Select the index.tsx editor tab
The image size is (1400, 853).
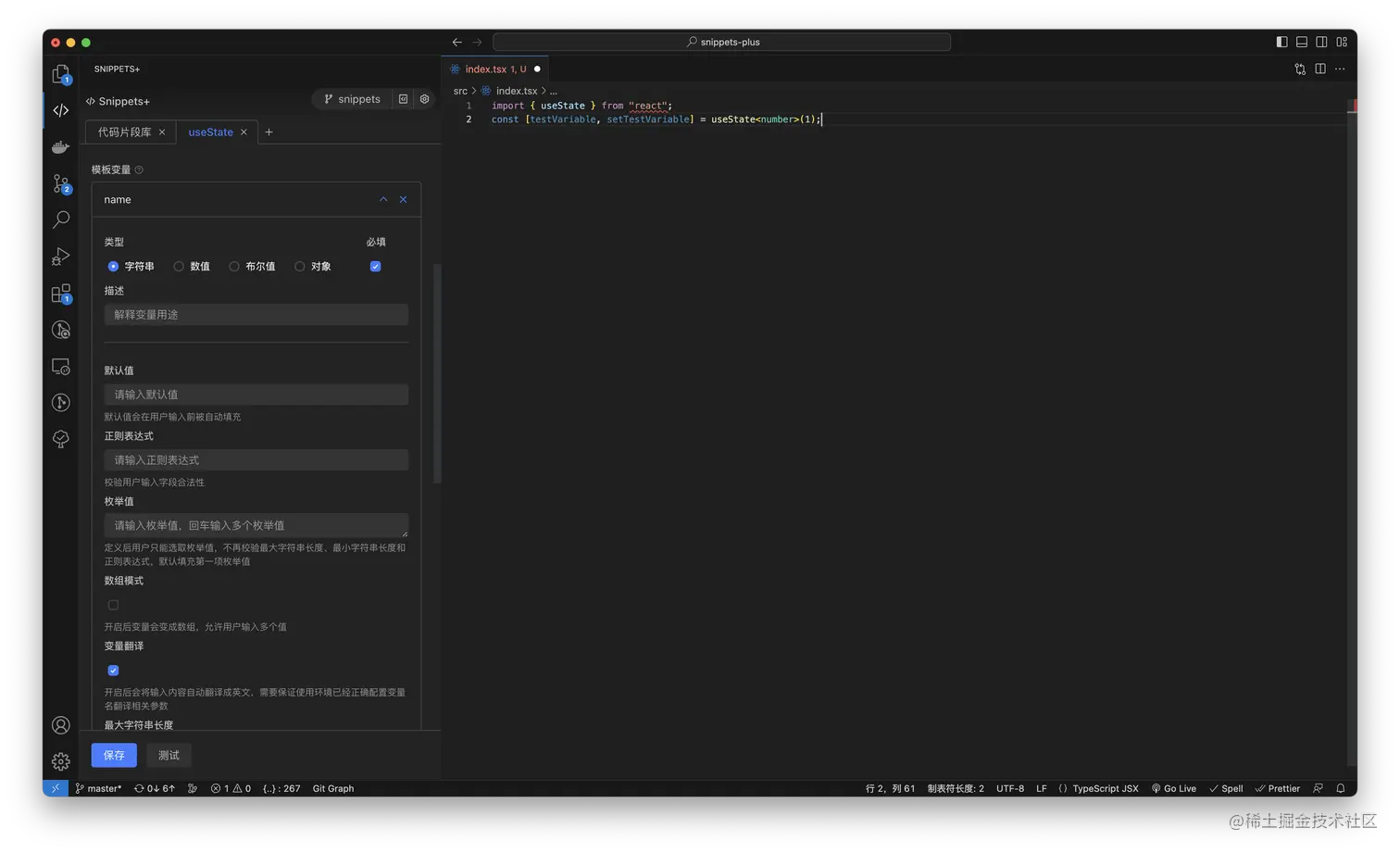[x=495, y=69]
